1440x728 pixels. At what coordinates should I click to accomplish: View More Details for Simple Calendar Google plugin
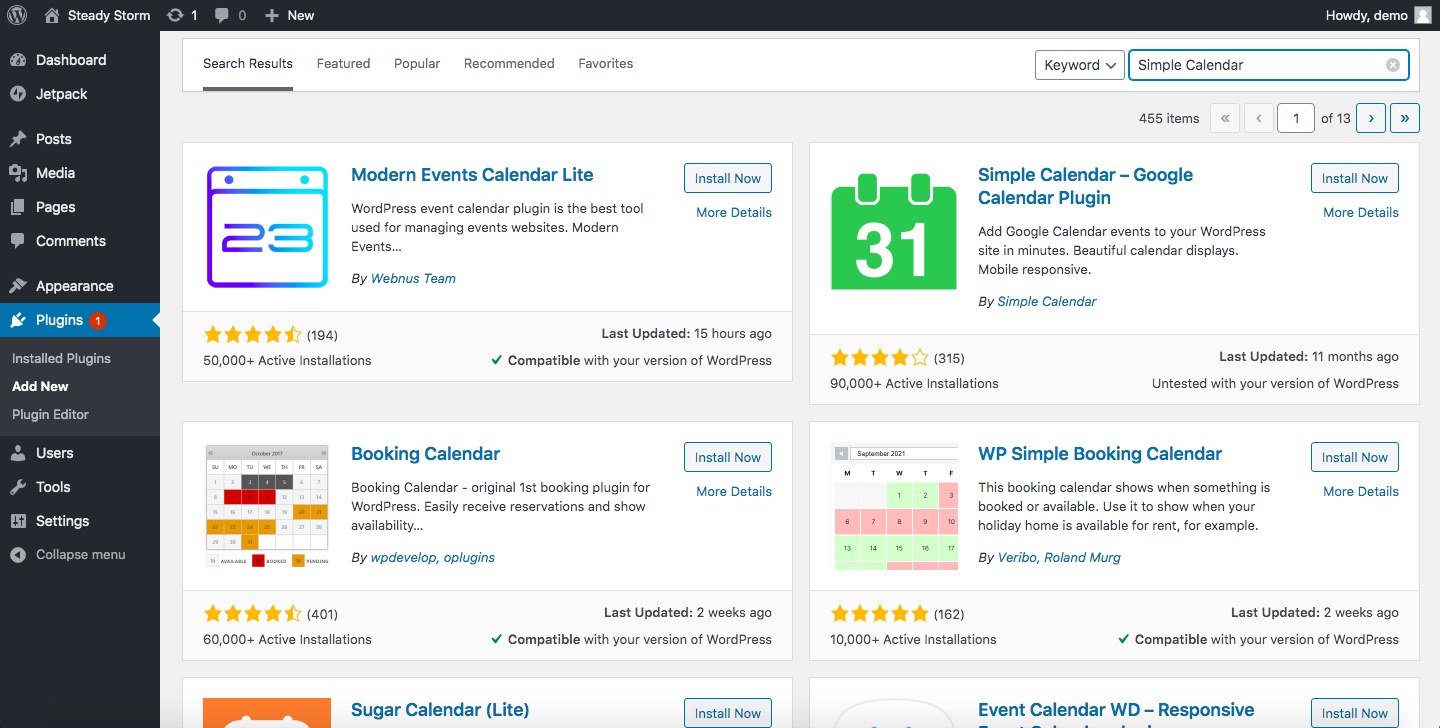pyautogui.click(x=1361, y=212)
